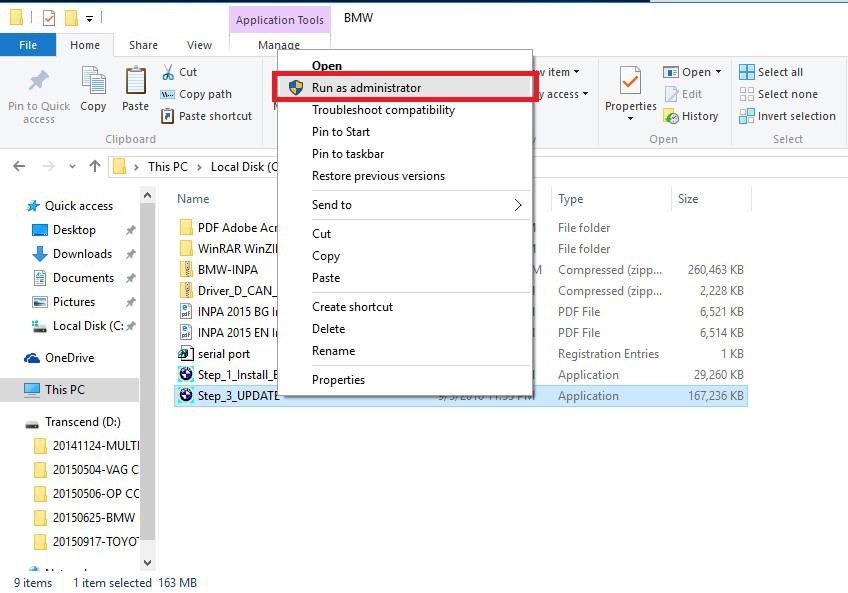Click the Paste clipboard icon in ribbon
This screenshot has height=593, width=848.
135,81
